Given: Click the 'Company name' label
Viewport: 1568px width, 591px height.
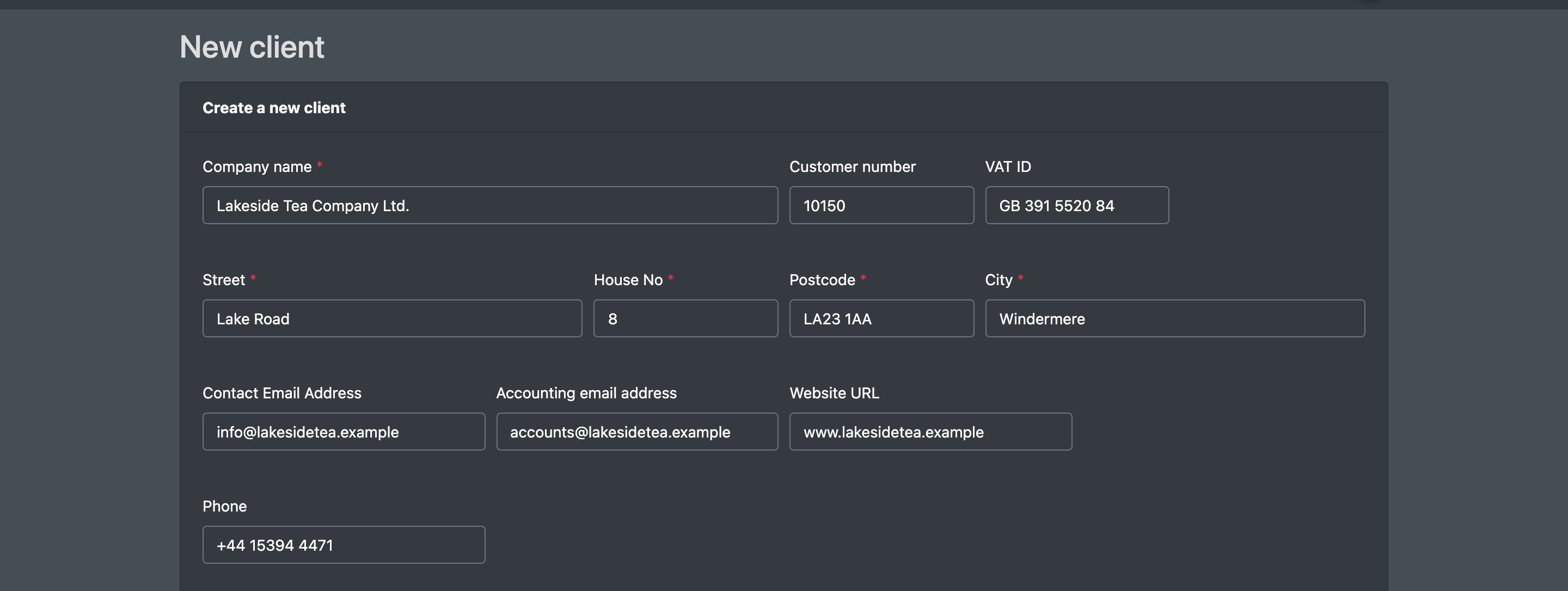Looking at the screenshot, I should (x=257, y=167).
